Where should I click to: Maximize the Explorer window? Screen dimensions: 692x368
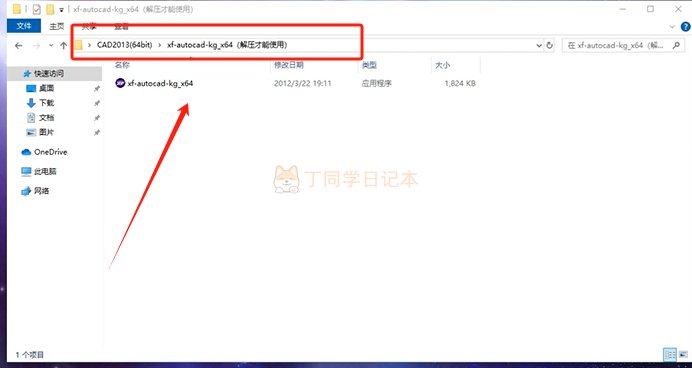click(x=650, y=9)
